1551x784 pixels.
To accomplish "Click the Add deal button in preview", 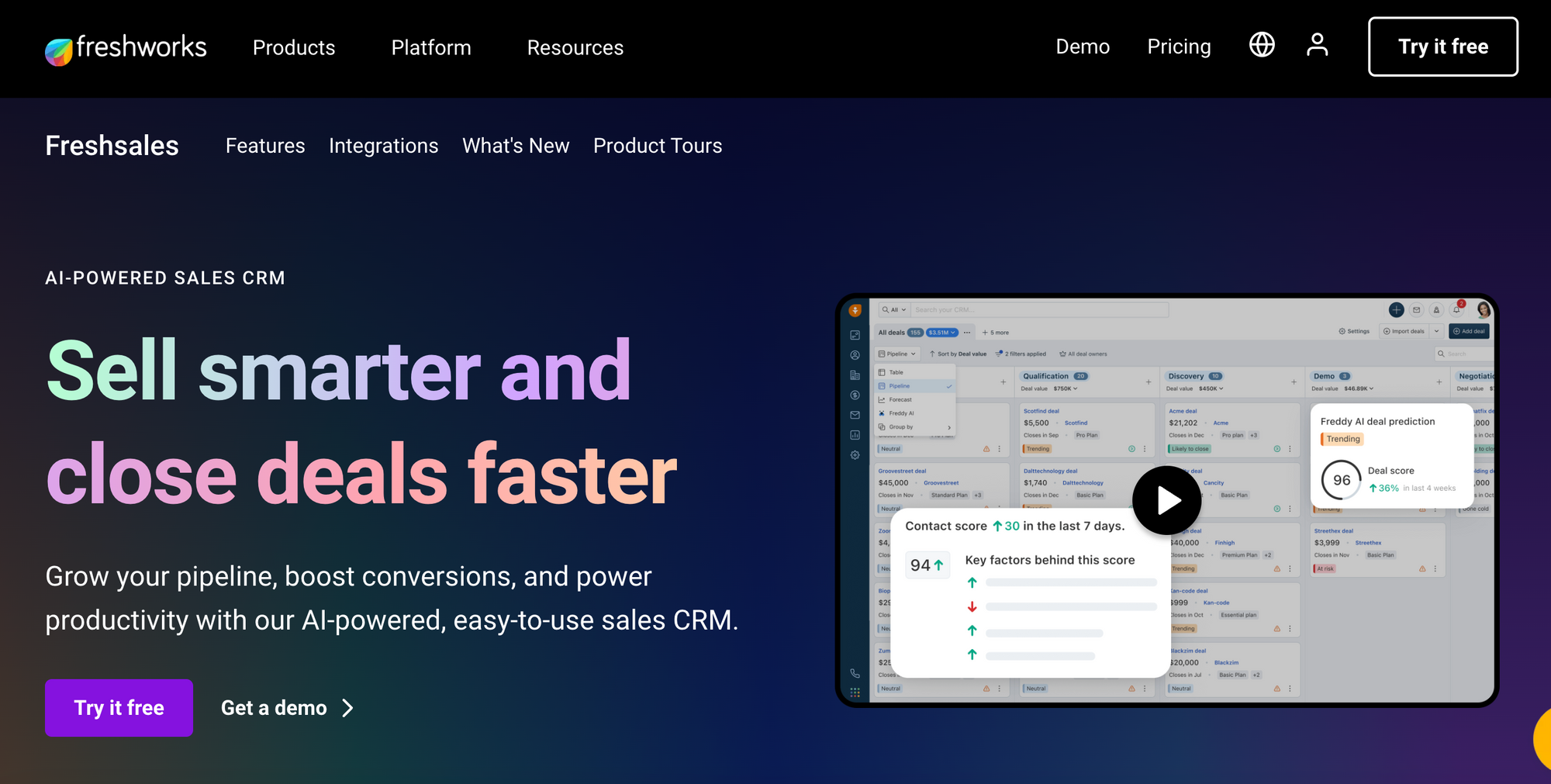I will (1469, 331).
